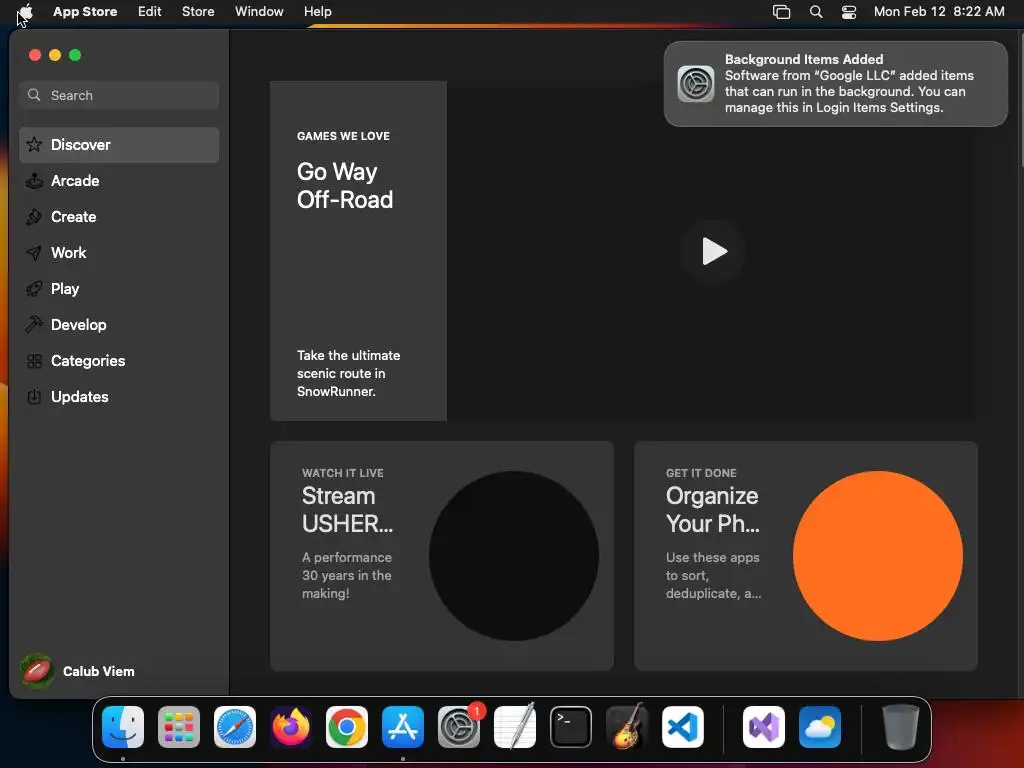Launch Visual Studio from the Dock
Viewport: 1024px width, 768px height.
coord(764,727)
